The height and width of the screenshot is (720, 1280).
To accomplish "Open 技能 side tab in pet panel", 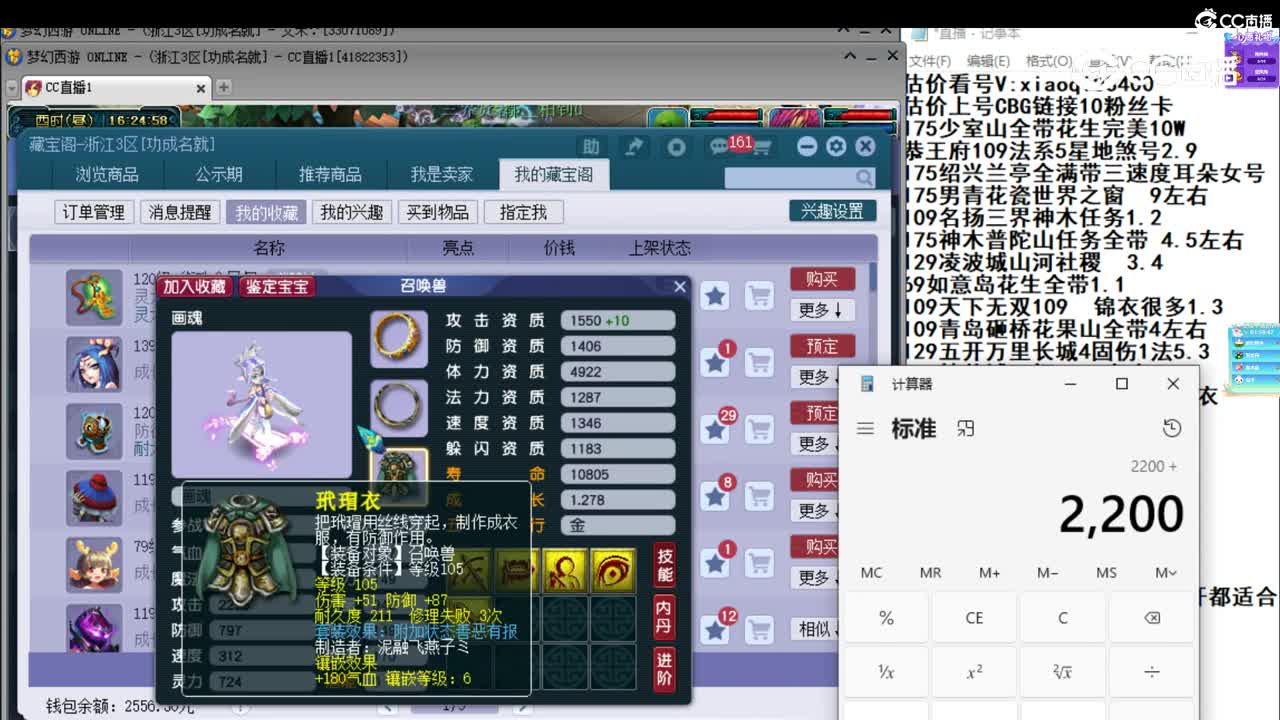I will coord(665,567).
